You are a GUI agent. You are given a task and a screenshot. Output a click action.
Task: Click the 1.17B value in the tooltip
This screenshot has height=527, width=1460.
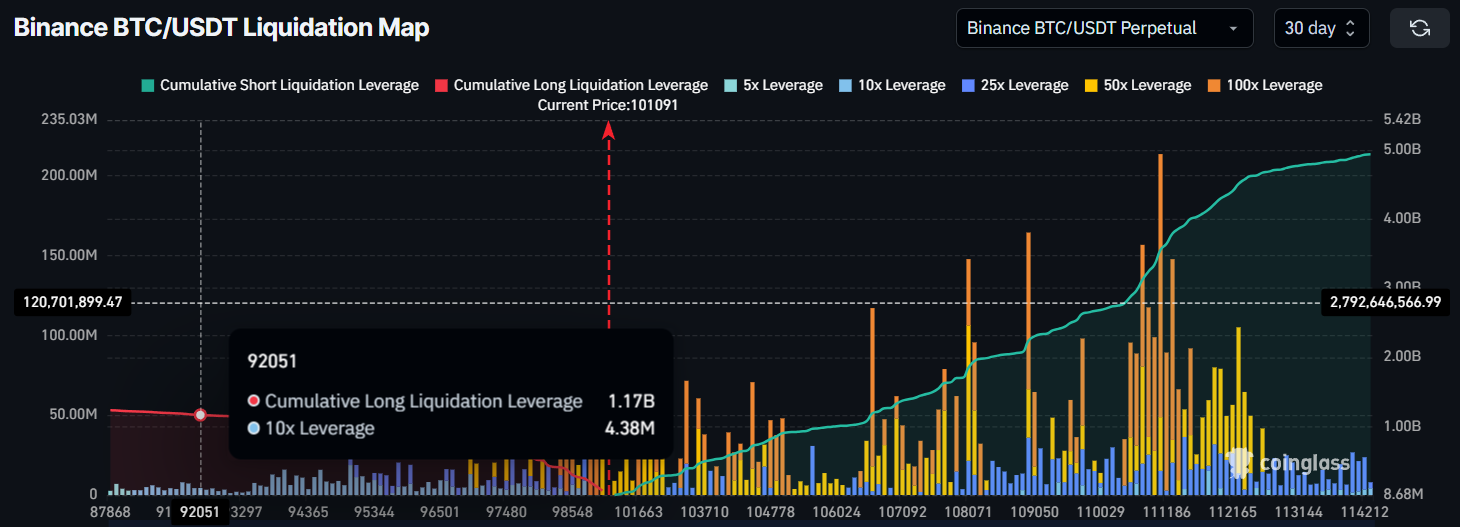(x=631, y=401)
